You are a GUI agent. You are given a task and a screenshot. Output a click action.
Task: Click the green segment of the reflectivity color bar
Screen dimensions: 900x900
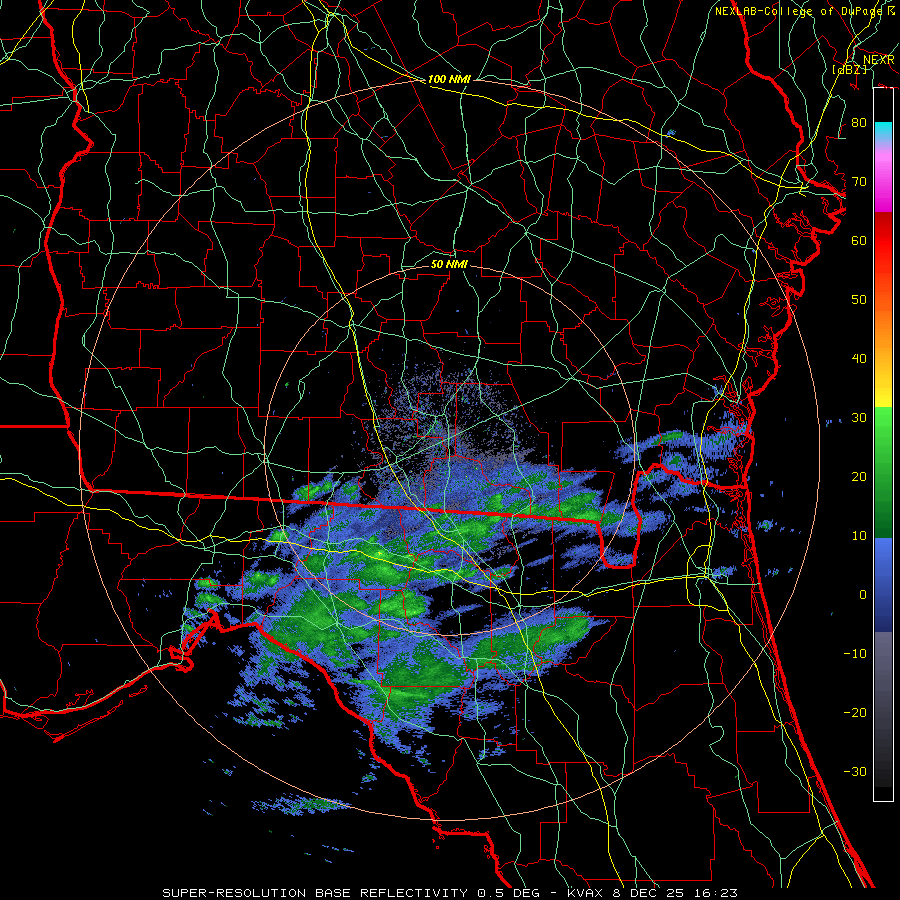click(883, 472)
